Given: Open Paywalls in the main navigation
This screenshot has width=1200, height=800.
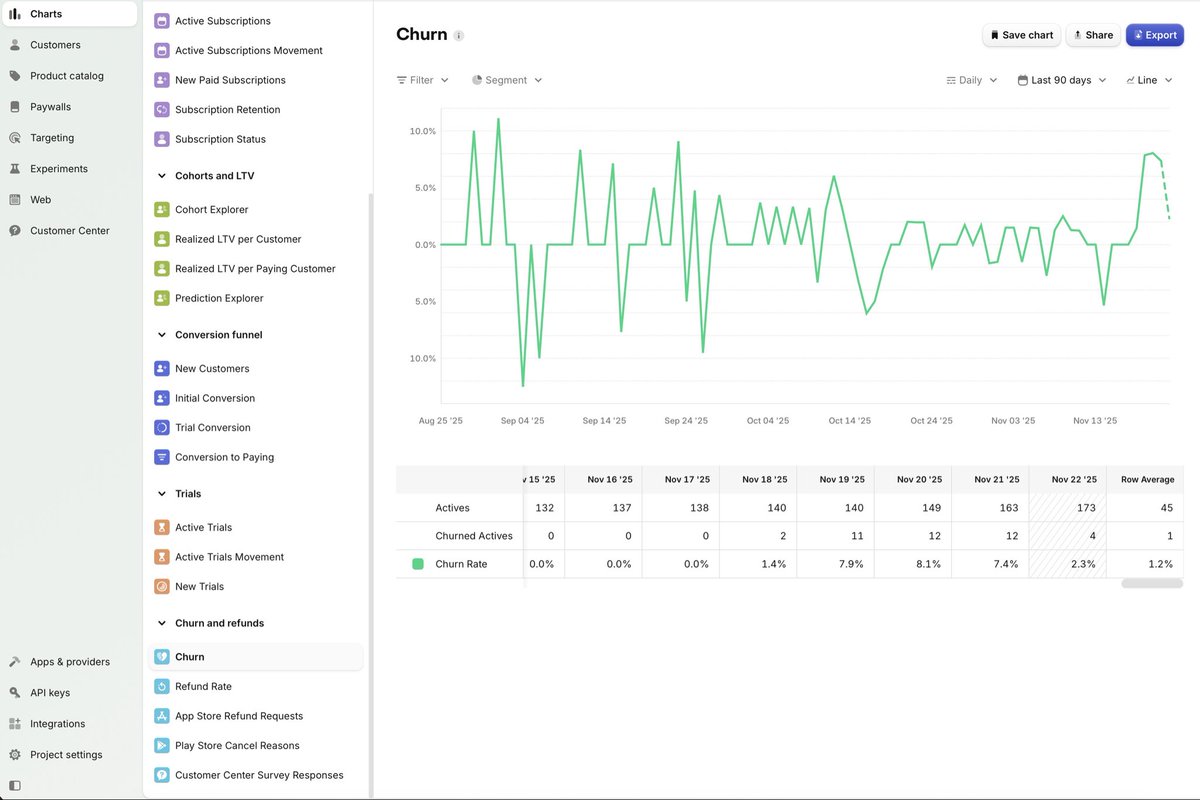Looking at the screenshot, I should pos(69,107).
